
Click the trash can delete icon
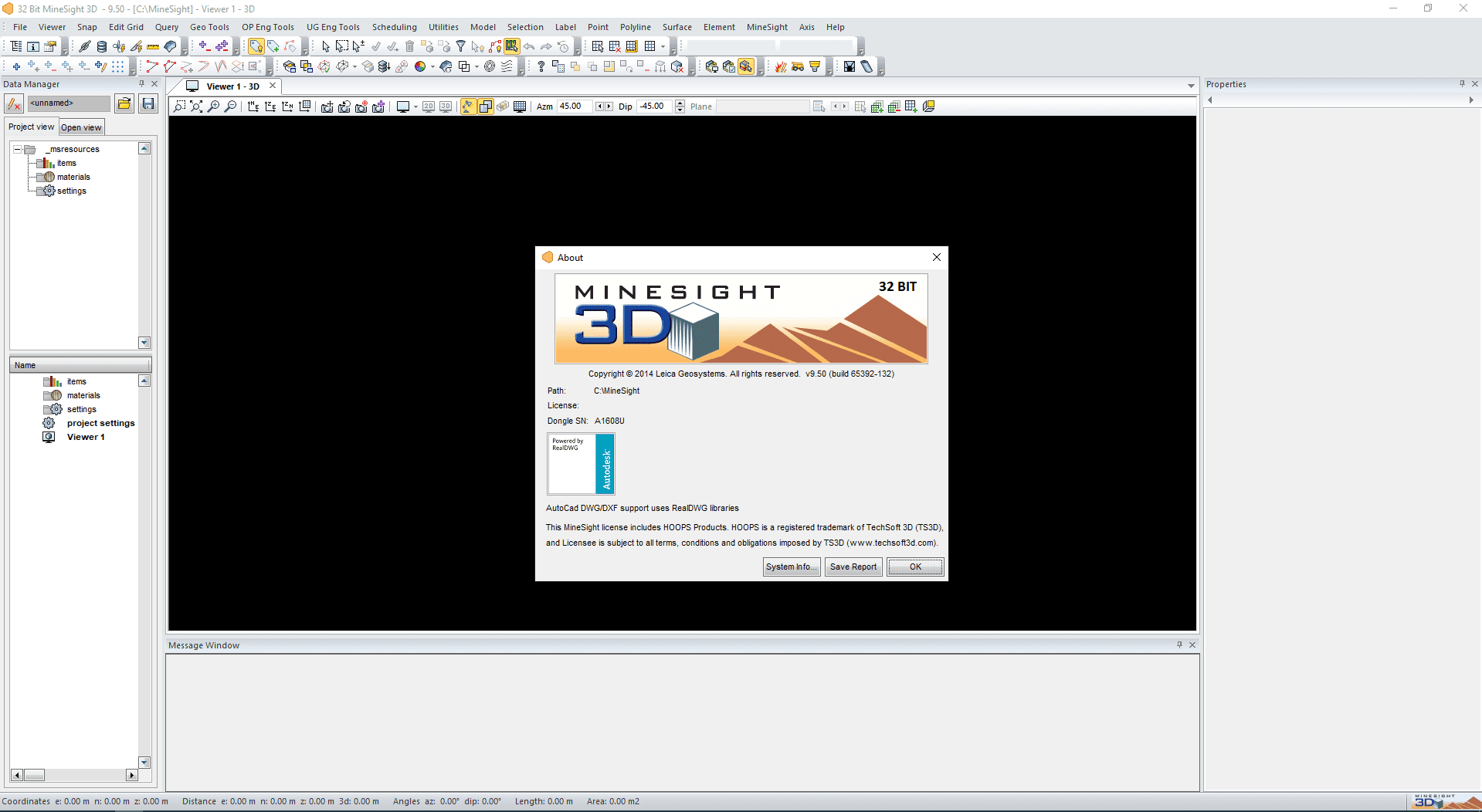(x=410, y=46)
